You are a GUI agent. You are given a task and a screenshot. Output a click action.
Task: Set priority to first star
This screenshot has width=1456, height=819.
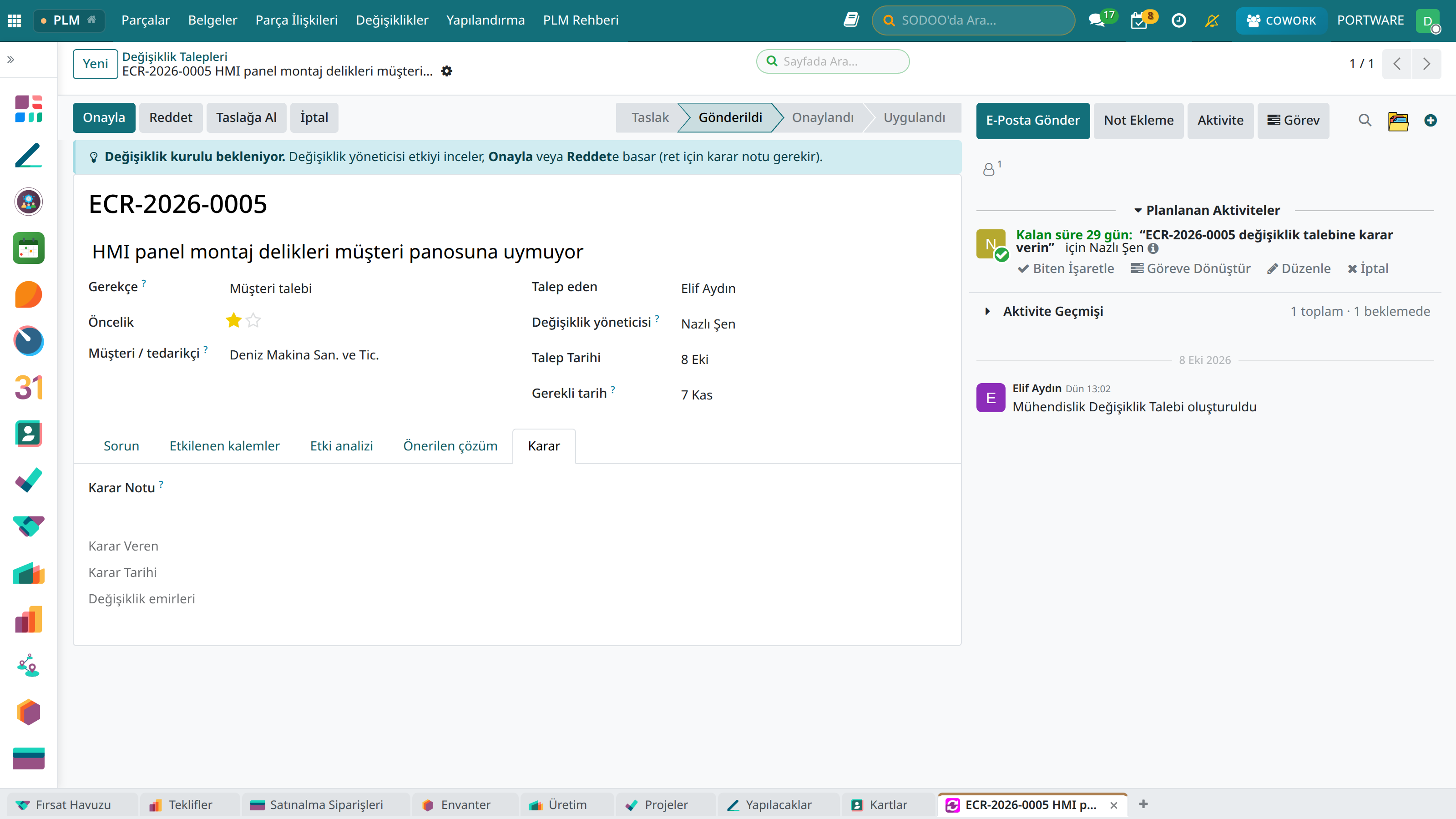coord(233,320)
